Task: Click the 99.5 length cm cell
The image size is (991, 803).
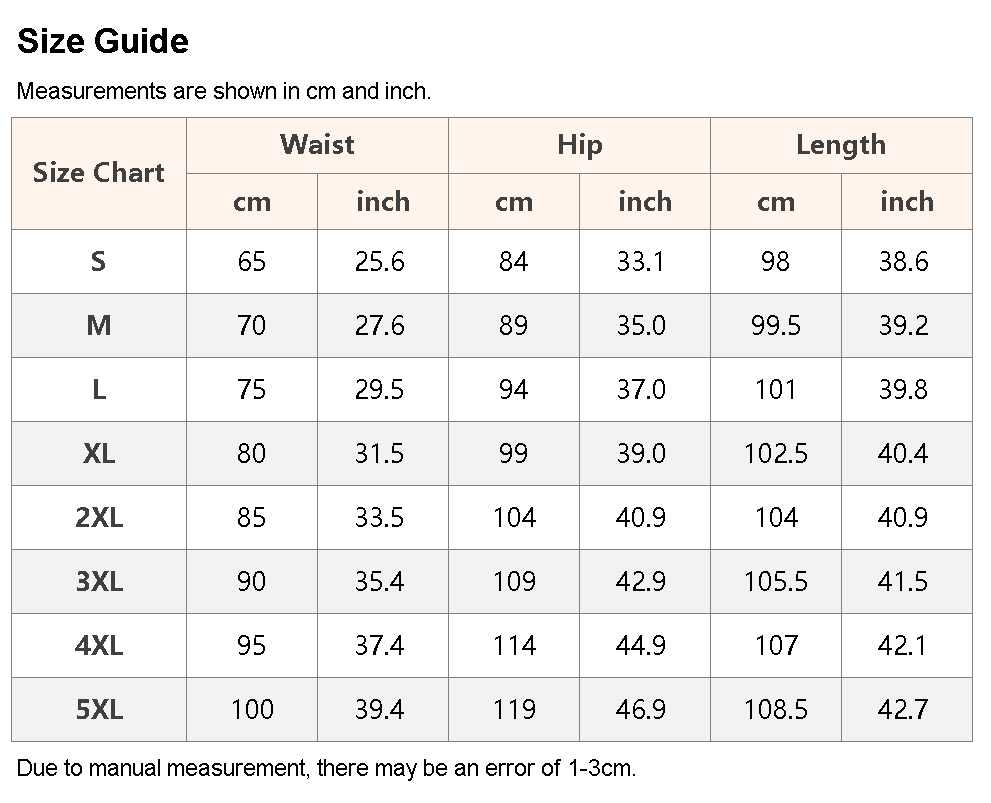Action: (x=776, y=326)
